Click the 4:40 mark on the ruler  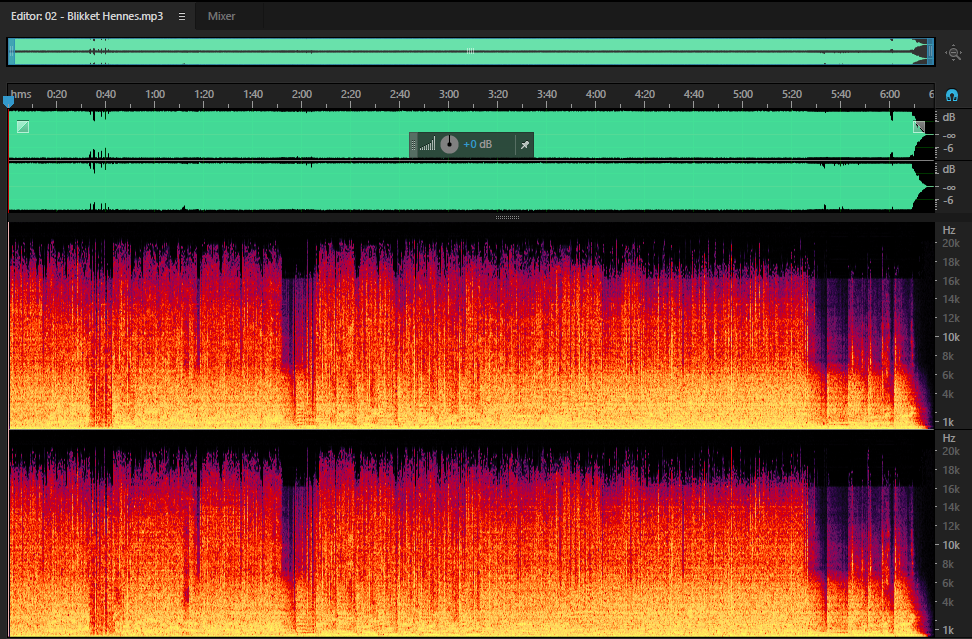point(694,94)
